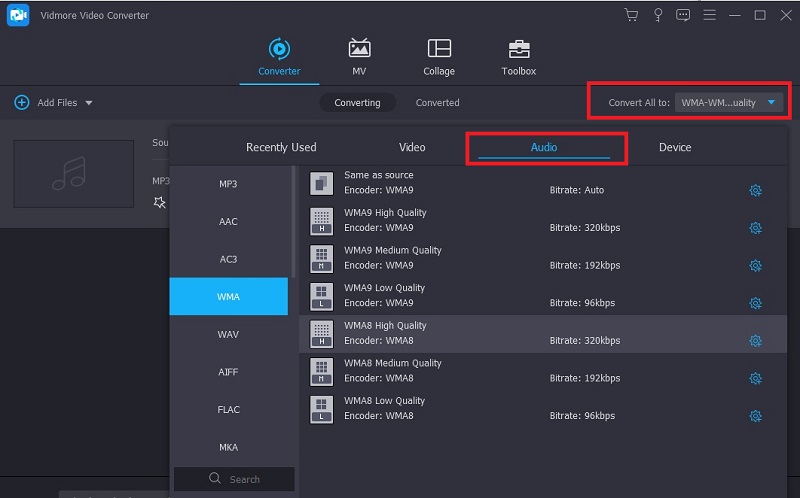Show the Converted list
The width and height of the screenshot is (800, 498).
click(x=437, y=103)
